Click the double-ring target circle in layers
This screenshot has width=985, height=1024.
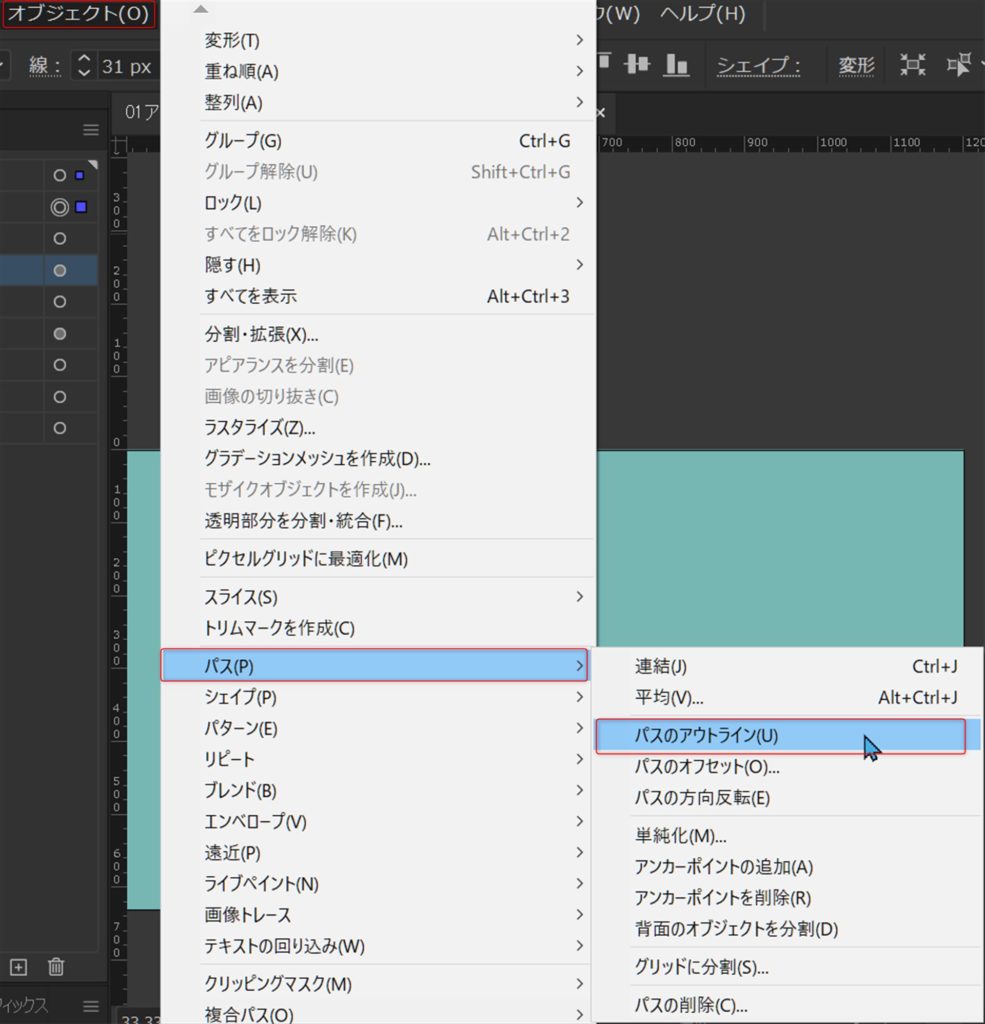coord(60,207)
